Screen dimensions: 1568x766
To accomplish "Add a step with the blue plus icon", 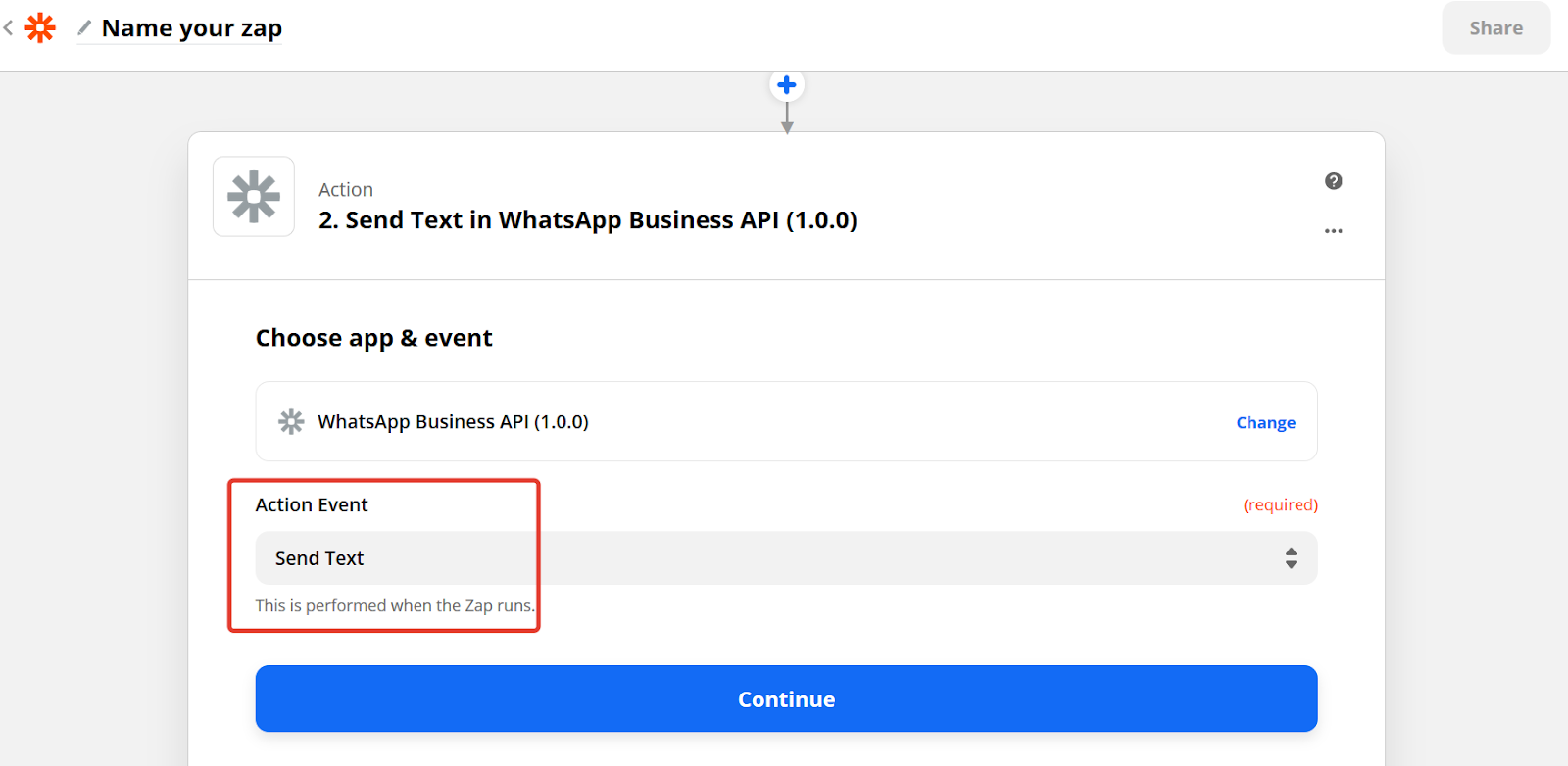I will pos(786,85).
